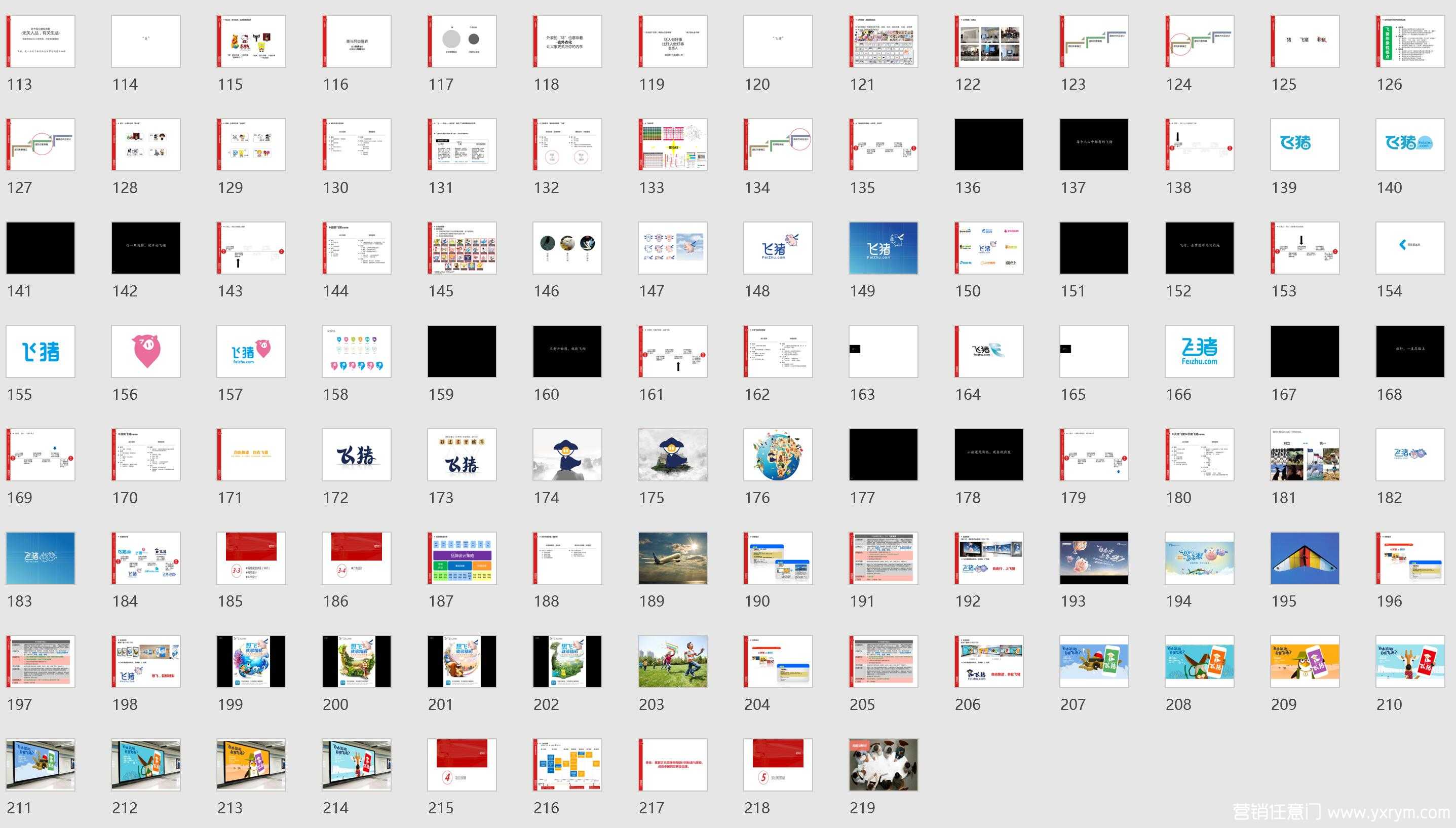Select section divider slide 215 numbered 4
The image size is (1456, 828).
point(462,765)
